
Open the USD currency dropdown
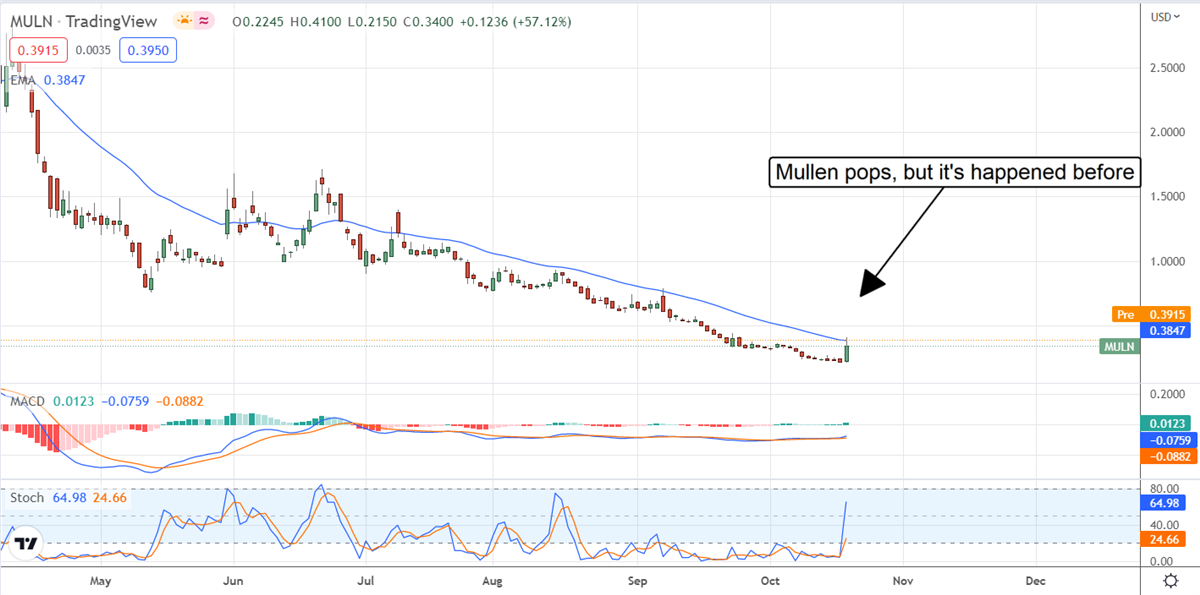tap(1164, 17)
